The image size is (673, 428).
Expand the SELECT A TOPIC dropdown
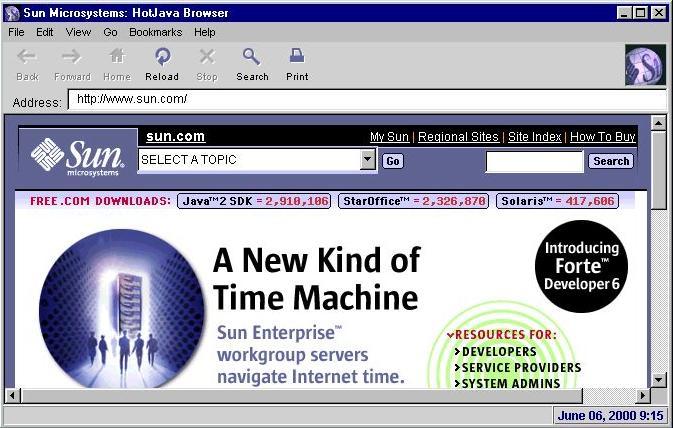[x=367, y=160]
